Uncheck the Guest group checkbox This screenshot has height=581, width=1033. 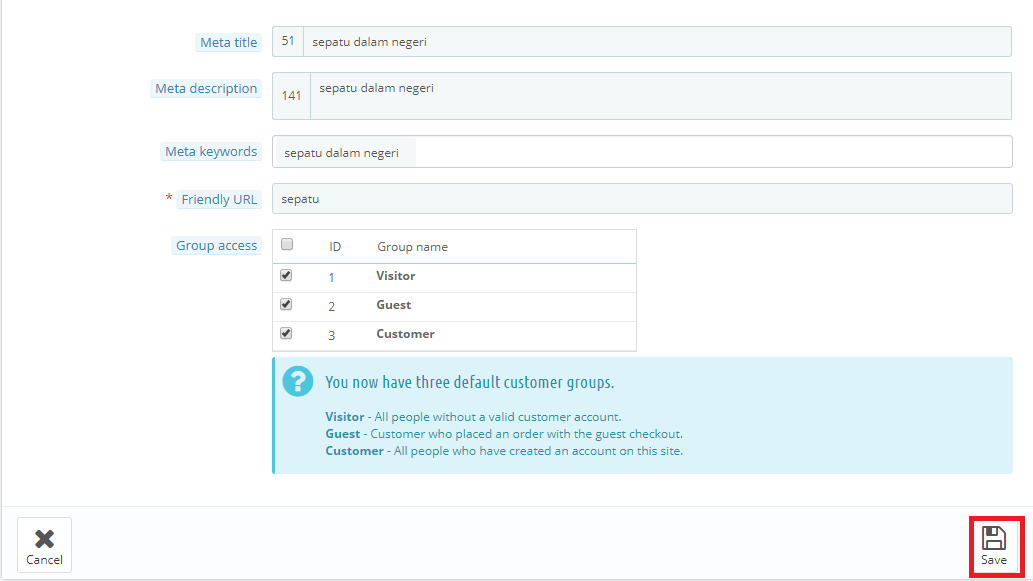click(x=287, y=304)
